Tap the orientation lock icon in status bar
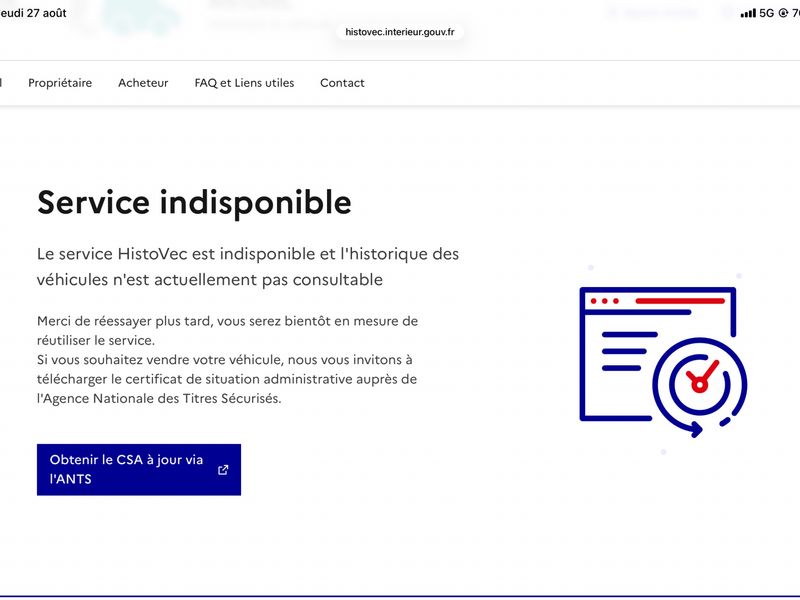 [x=783, y=13]
